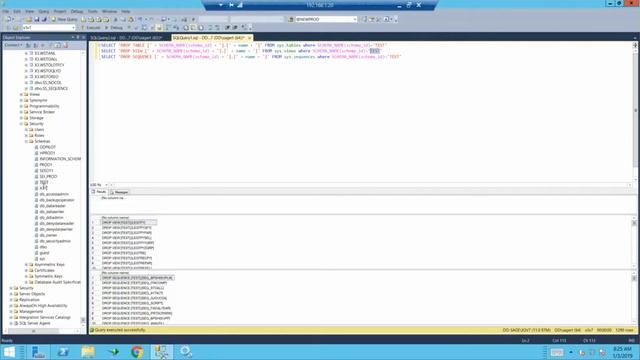Open the toolbar combo box showing a server name
Viewport: 640px width, 360px height.
point(326,19)
